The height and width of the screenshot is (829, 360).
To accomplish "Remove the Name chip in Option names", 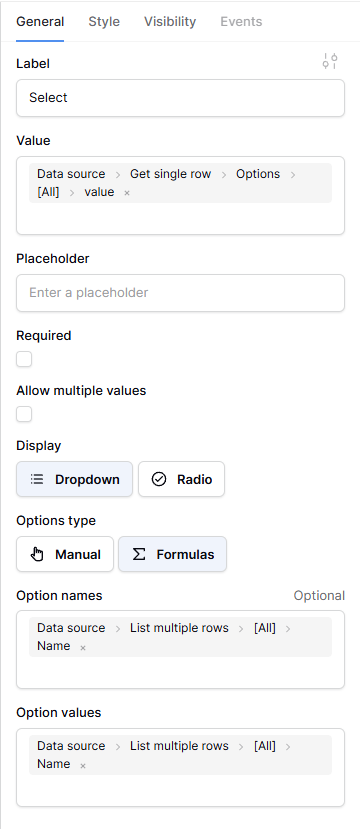I will 83,647.
